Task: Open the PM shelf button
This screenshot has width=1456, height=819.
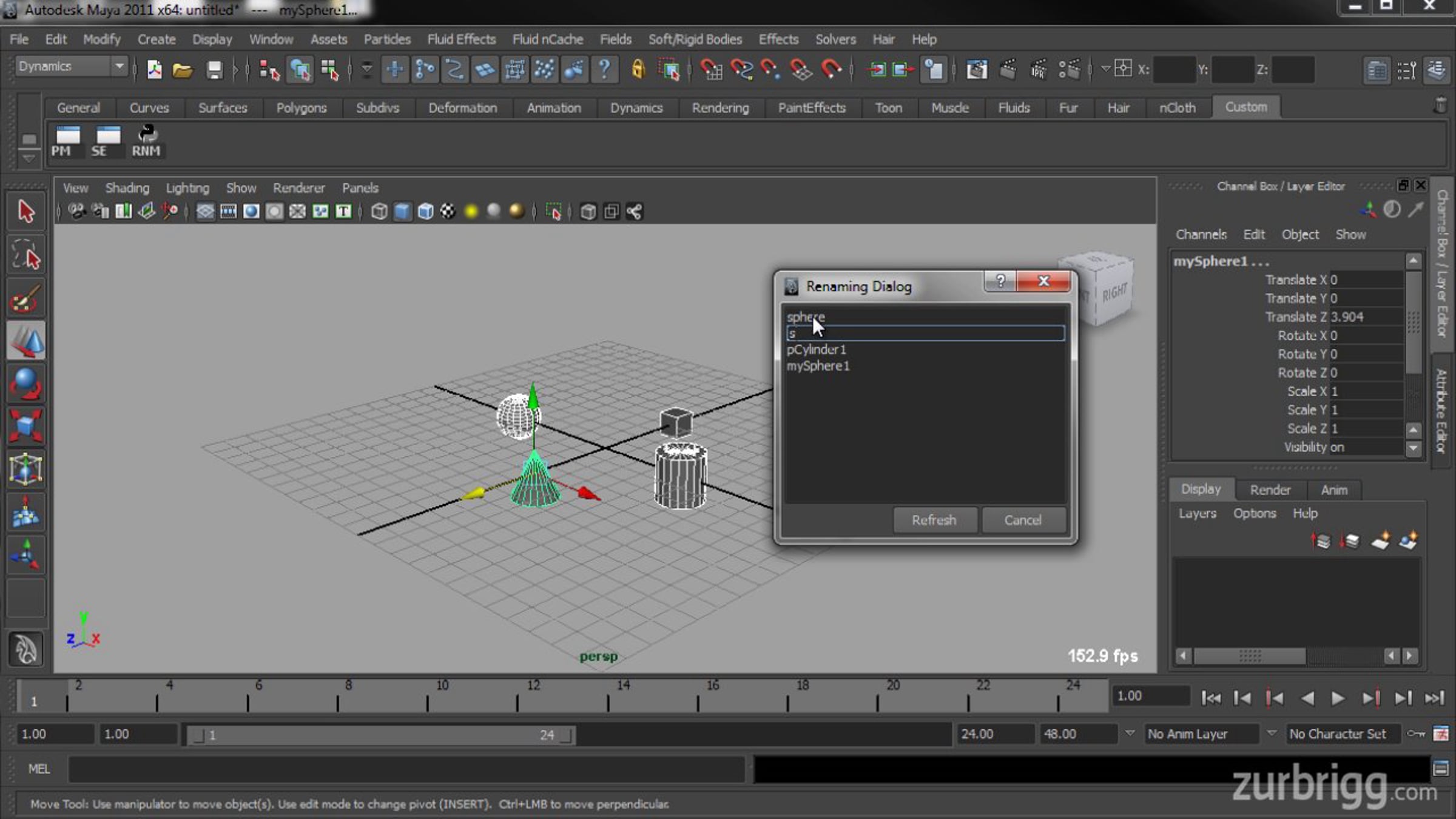Action: (67, 141)
